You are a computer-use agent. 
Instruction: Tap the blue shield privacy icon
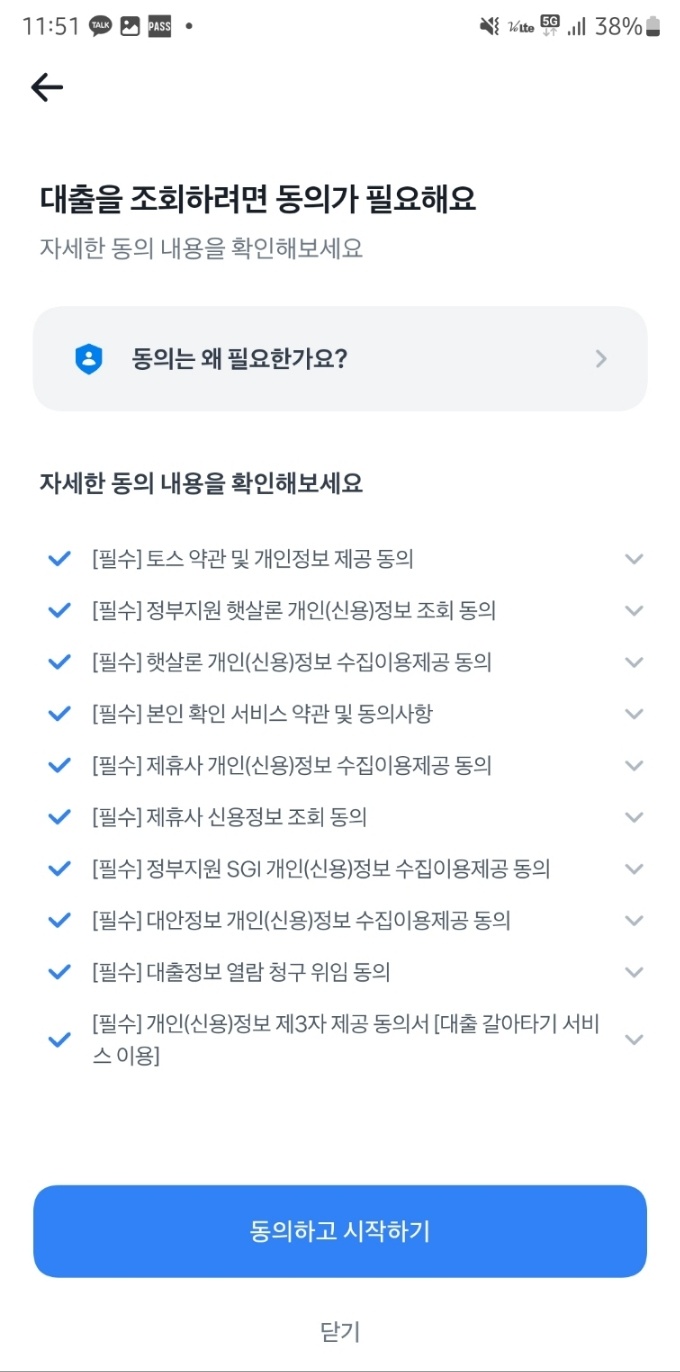coord(88,358)
